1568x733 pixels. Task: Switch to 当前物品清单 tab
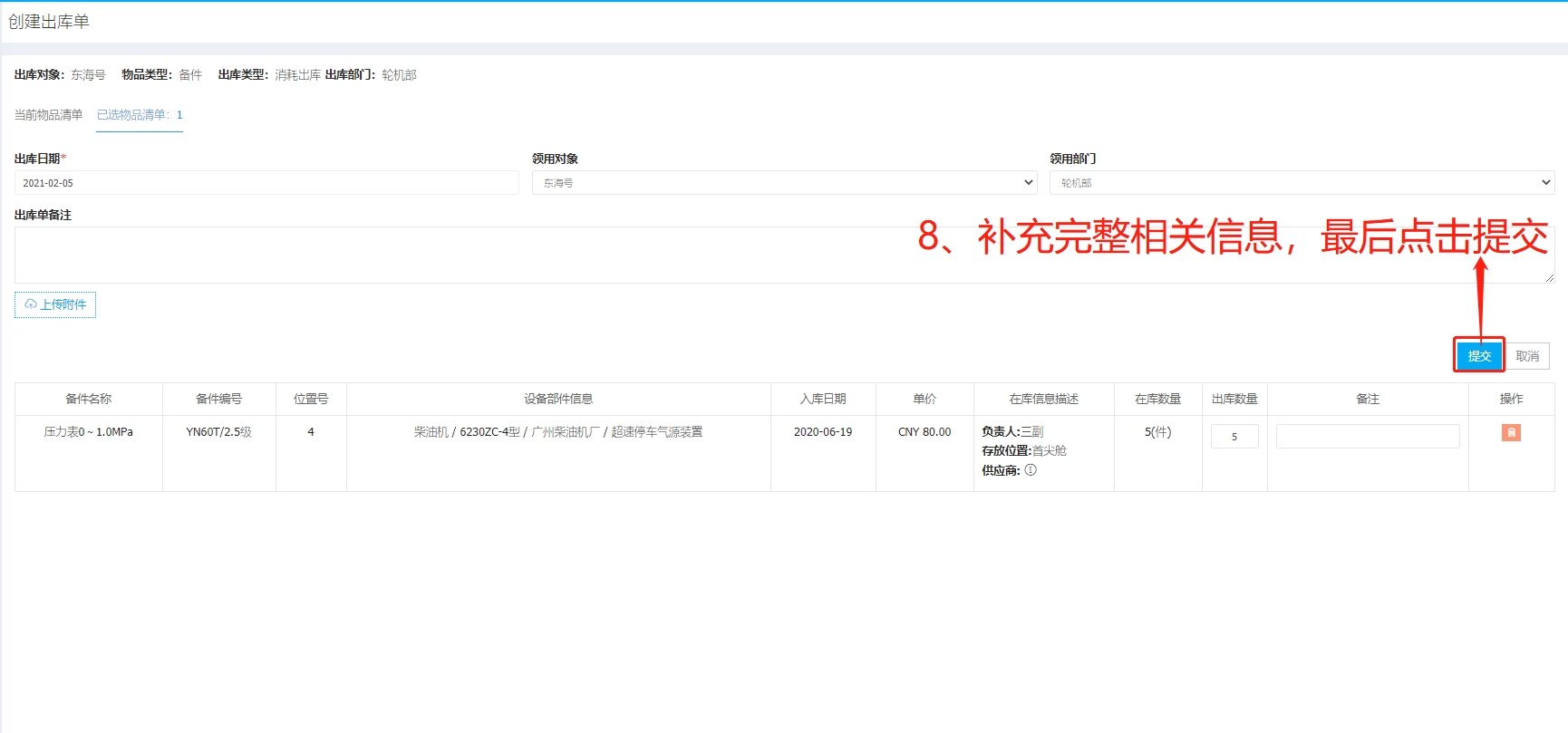point(48,115)
